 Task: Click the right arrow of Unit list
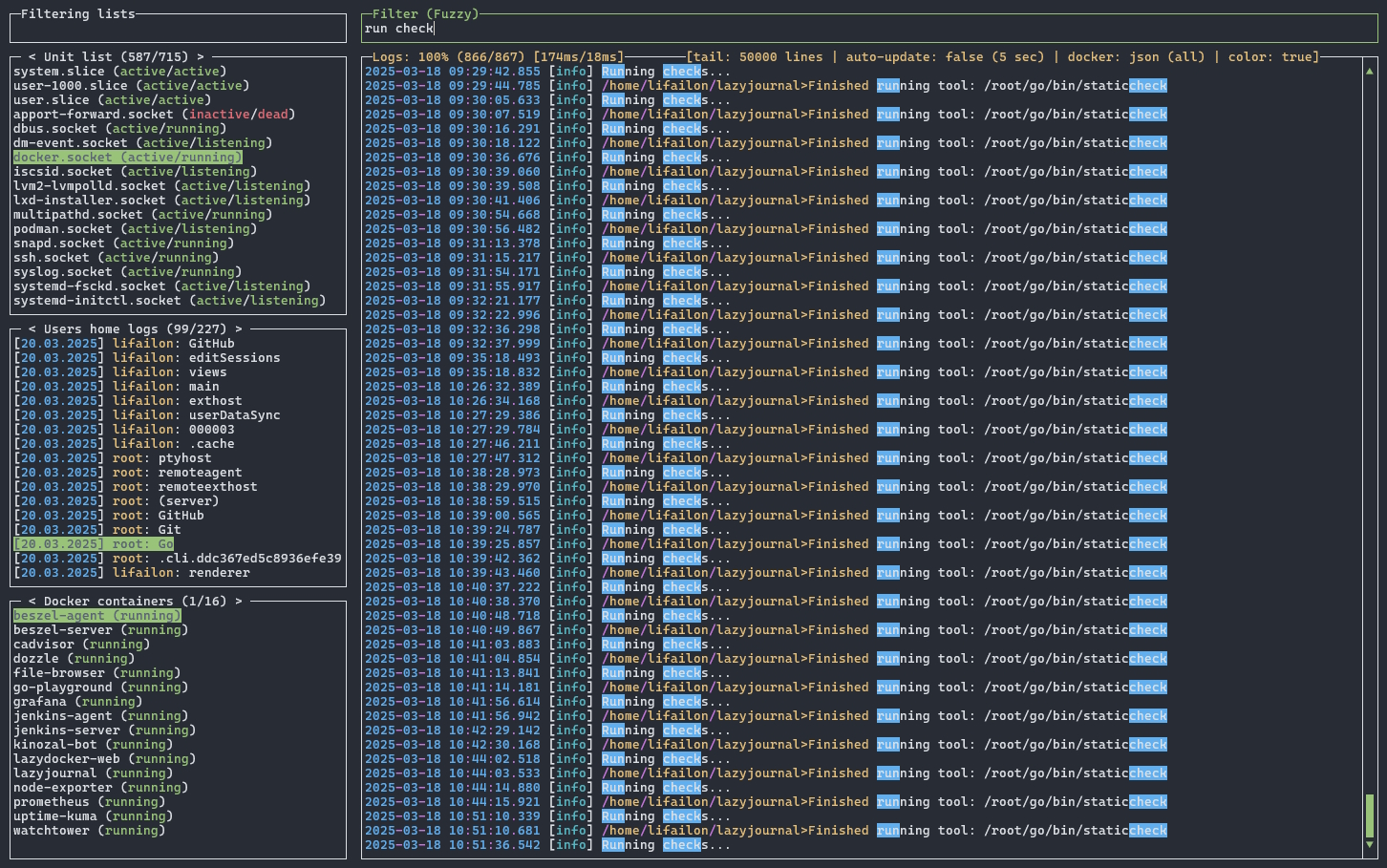pyautogui.click(x=201, y=57)
